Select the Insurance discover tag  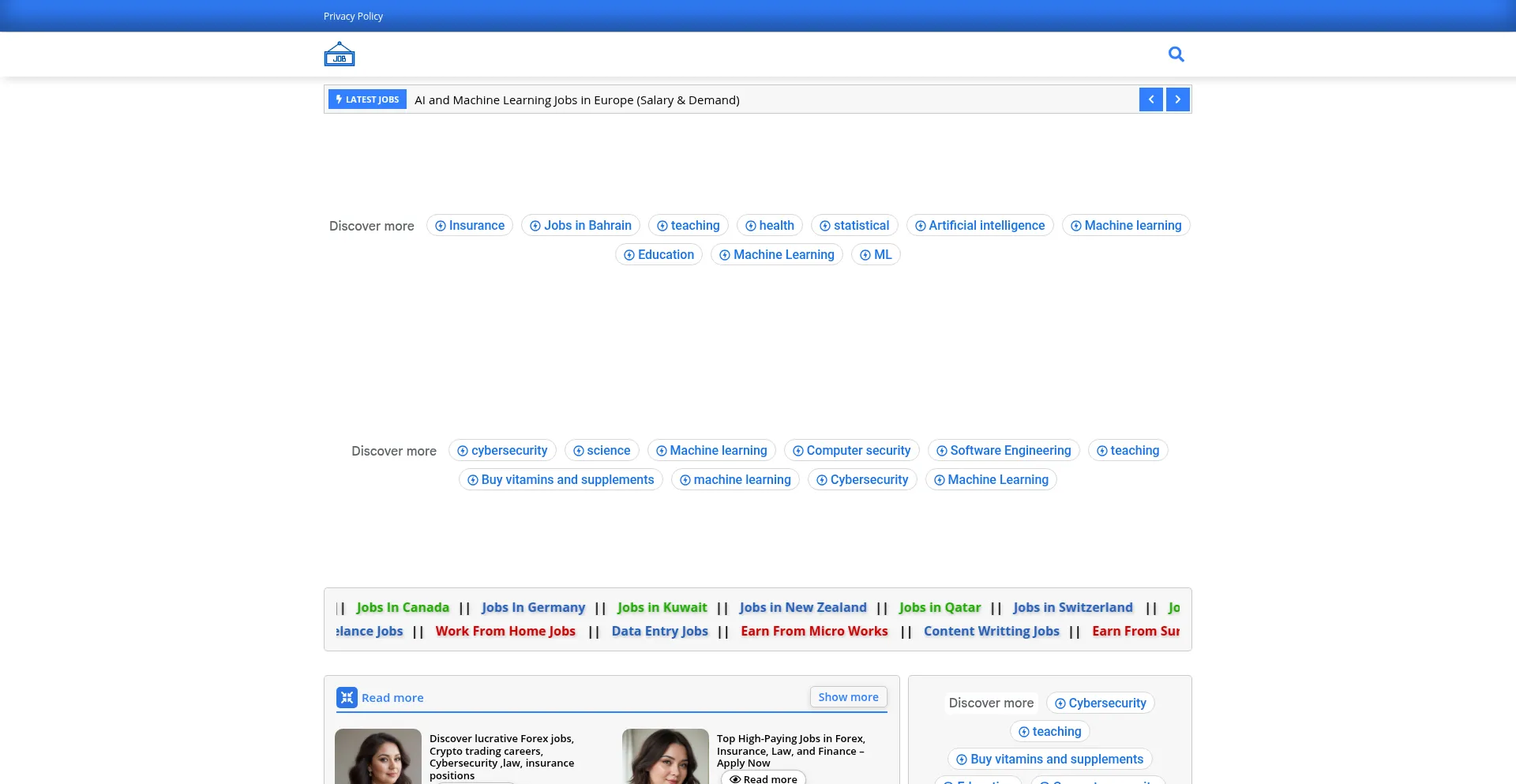[469, 225]
